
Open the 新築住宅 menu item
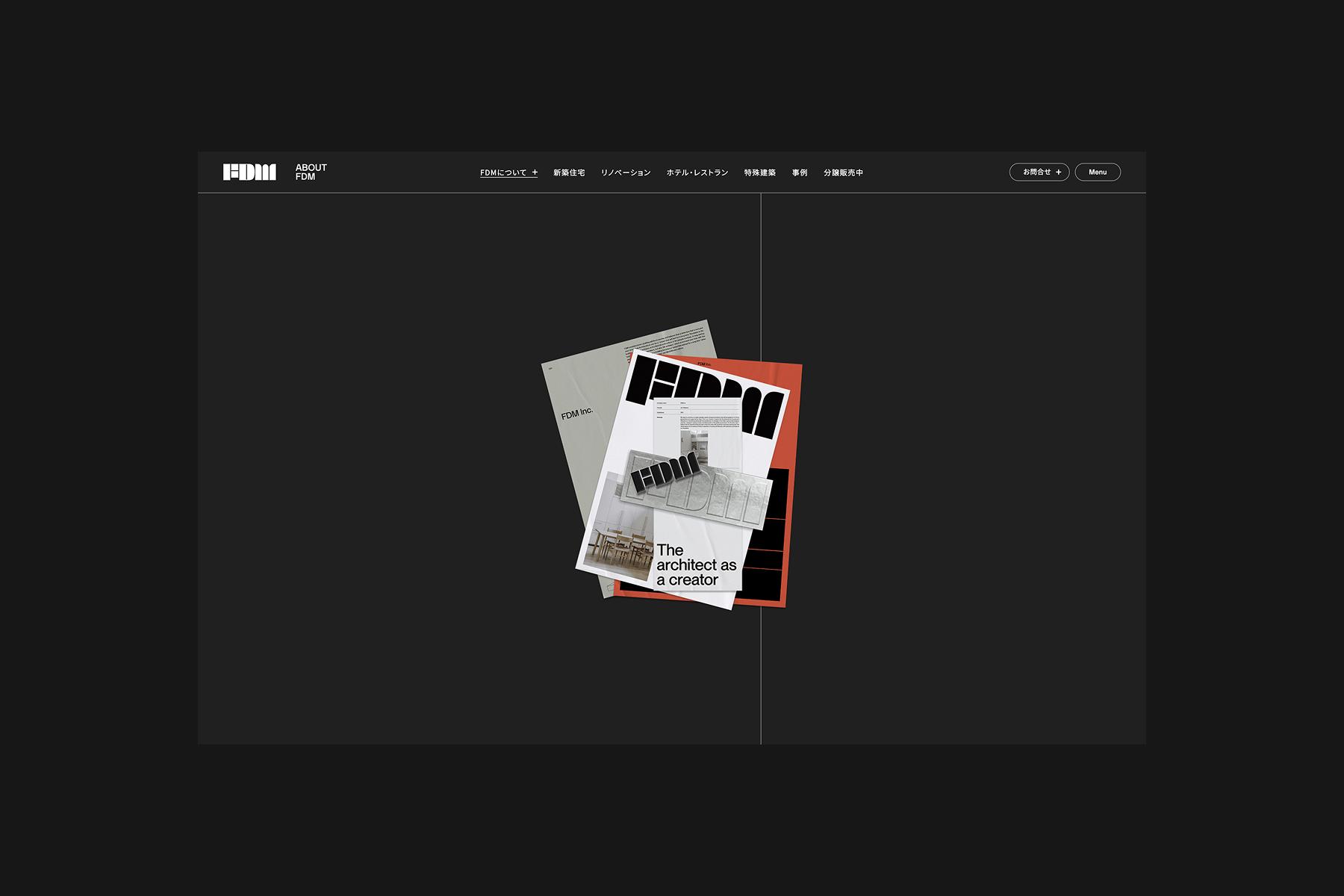569,172
